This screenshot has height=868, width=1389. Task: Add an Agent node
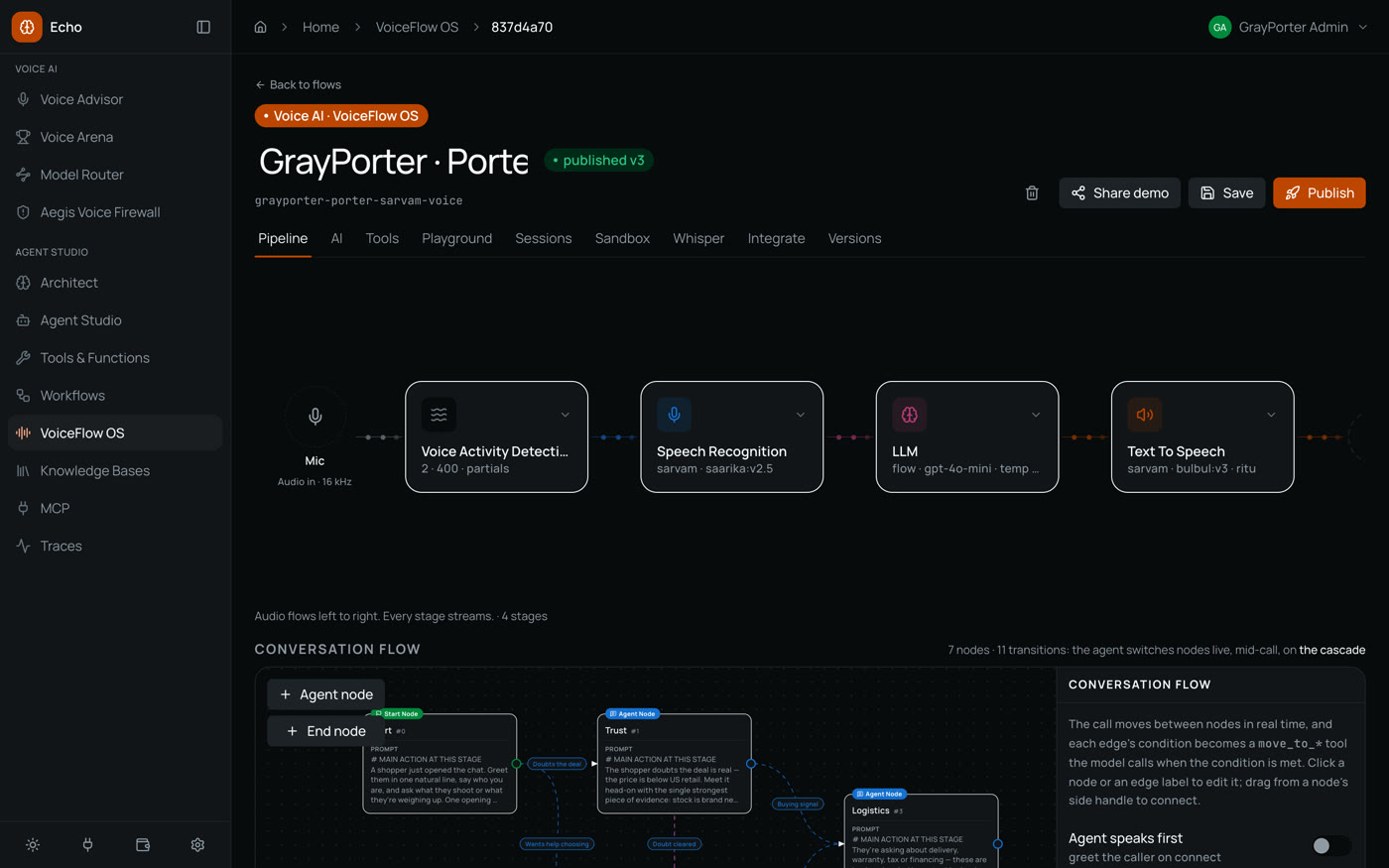click(326, 694)
